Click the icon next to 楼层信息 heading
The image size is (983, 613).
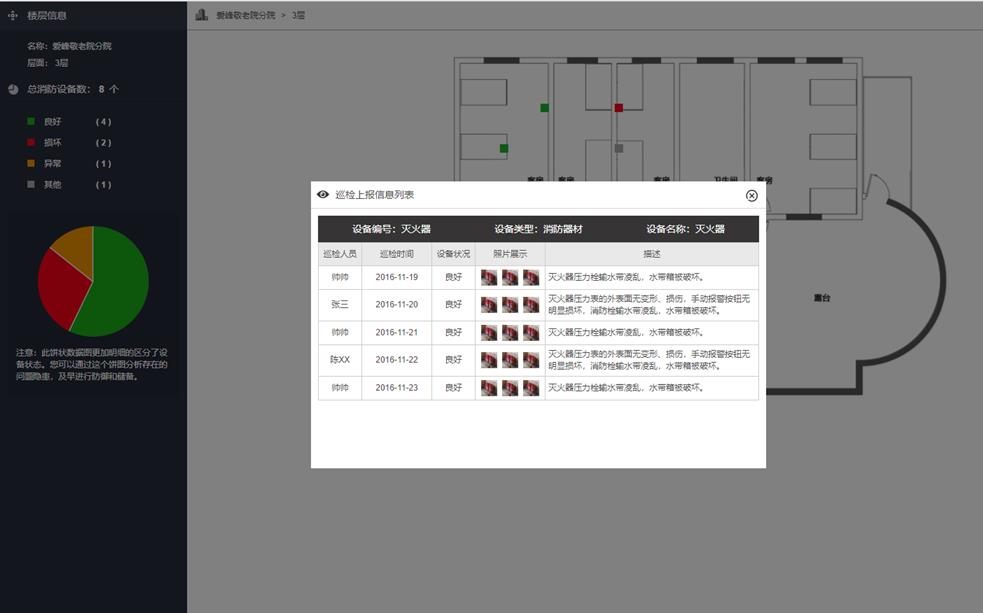point(13,15)
